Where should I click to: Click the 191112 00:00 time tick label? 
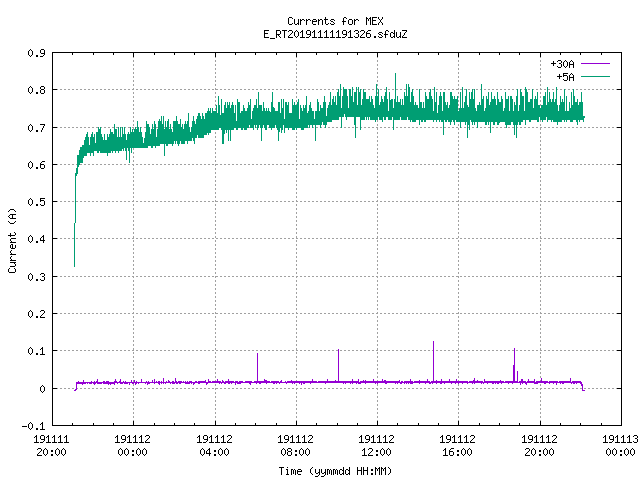pos(132,446)
